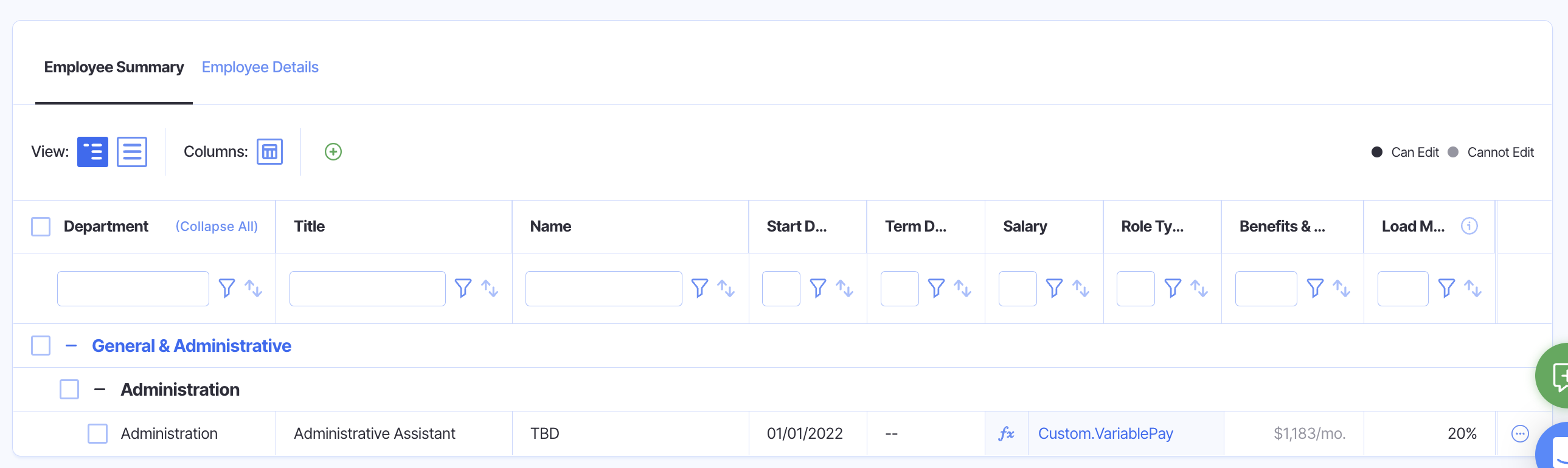Screen dimensions: 1568x468
Task: Click the Custom.VariablePay link
Action: [1105, 433]
